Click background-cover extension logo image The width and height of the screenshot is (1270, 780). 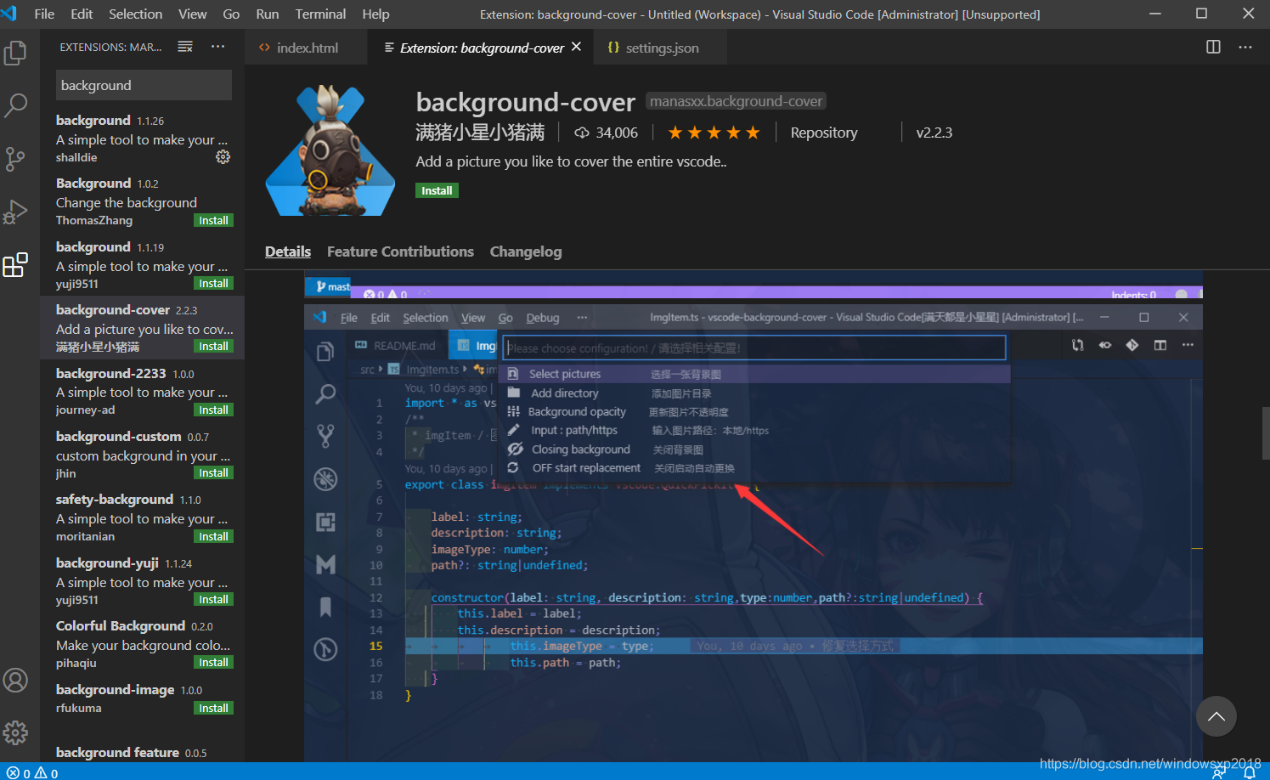point(330,150)
